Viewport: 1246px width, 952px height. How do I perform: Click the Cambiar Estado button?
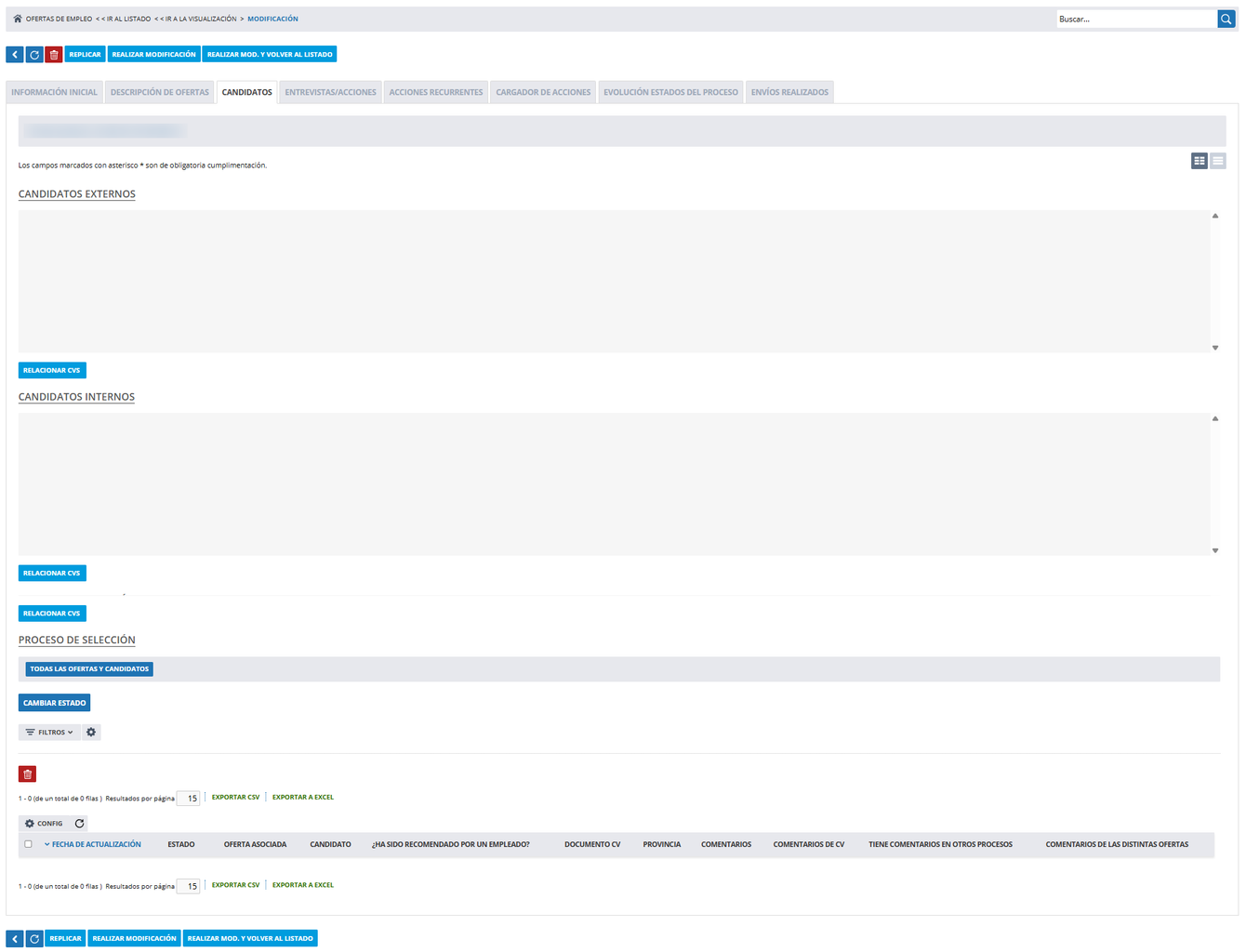click(x=55, y=703)
